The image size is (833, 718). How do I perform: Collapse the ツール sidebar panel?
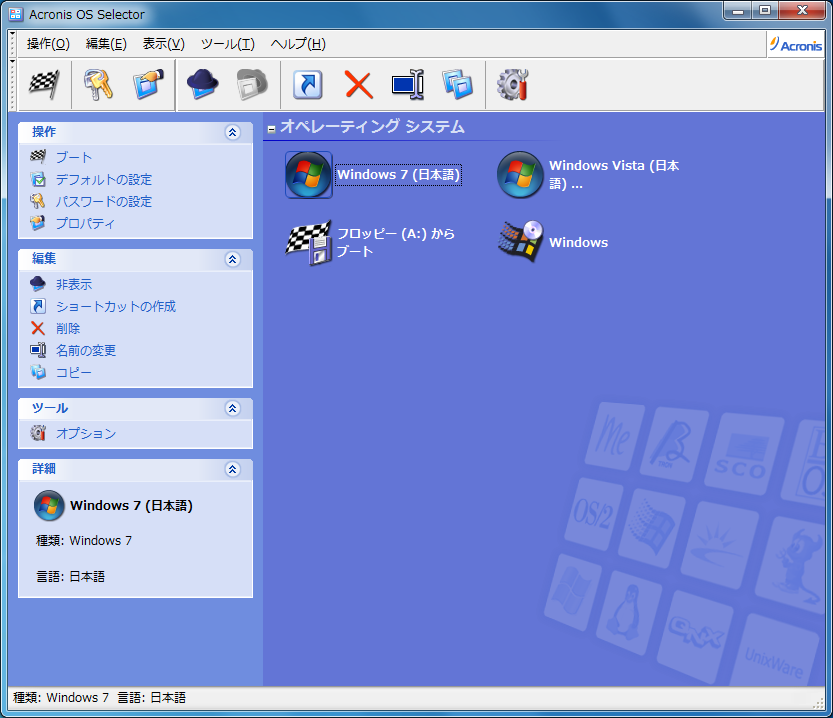point(233,408)
